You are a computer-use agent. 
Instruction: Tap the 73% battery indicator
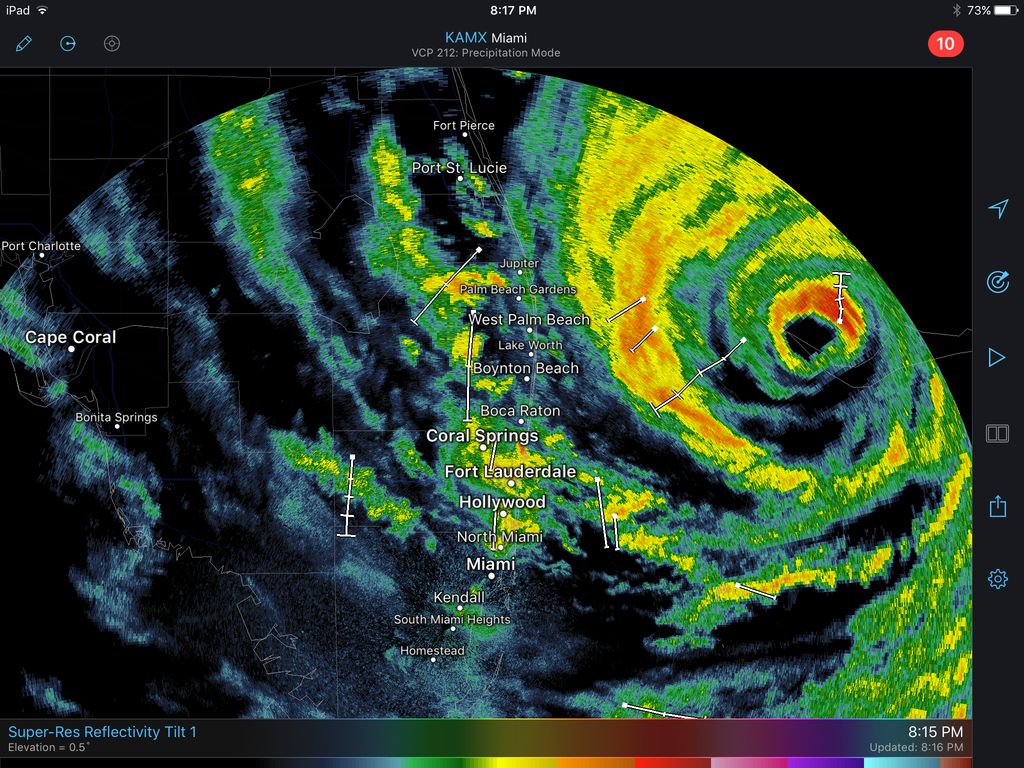click(x=992, y=10)
